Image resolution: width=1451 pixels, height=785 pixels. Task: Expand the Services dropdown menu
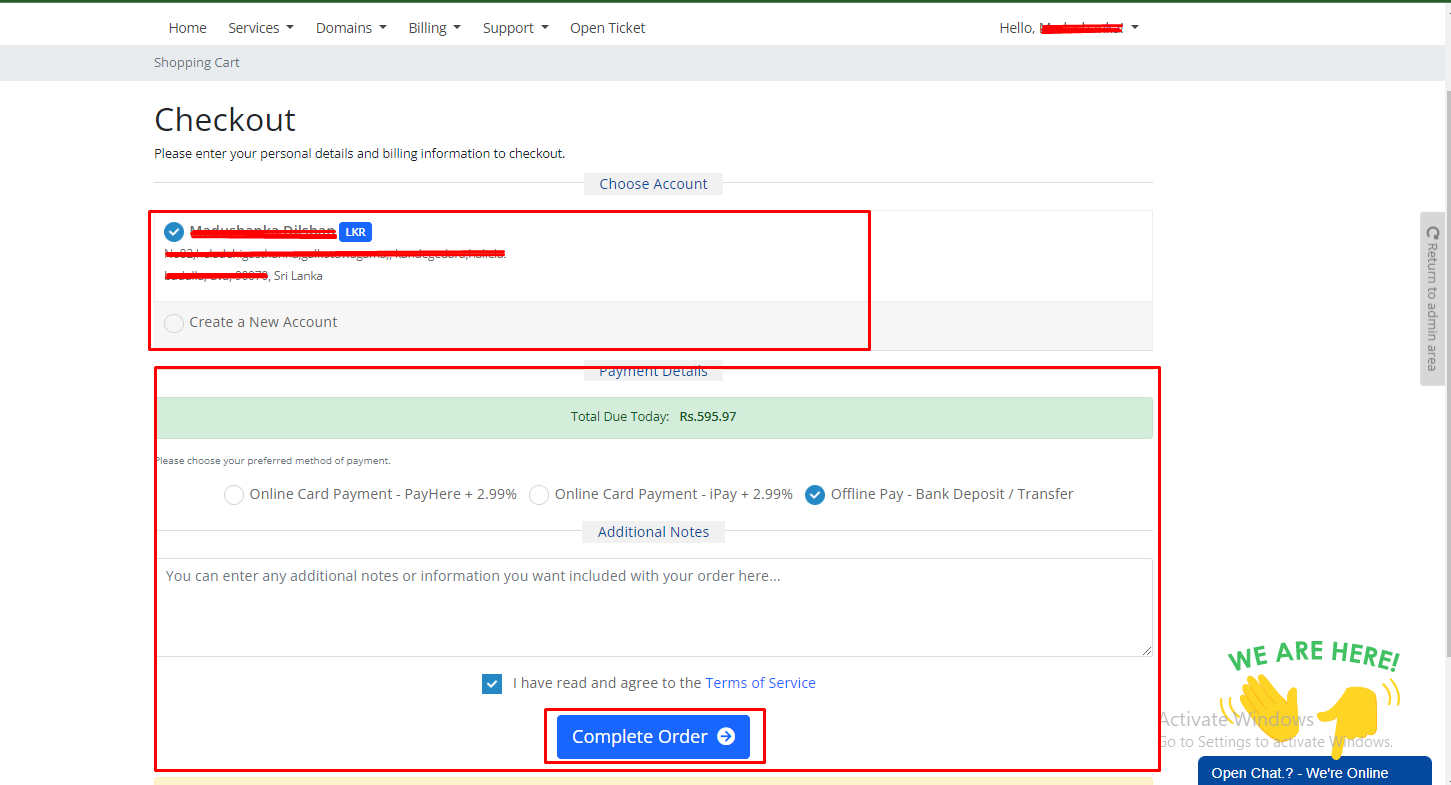(260, 28)
